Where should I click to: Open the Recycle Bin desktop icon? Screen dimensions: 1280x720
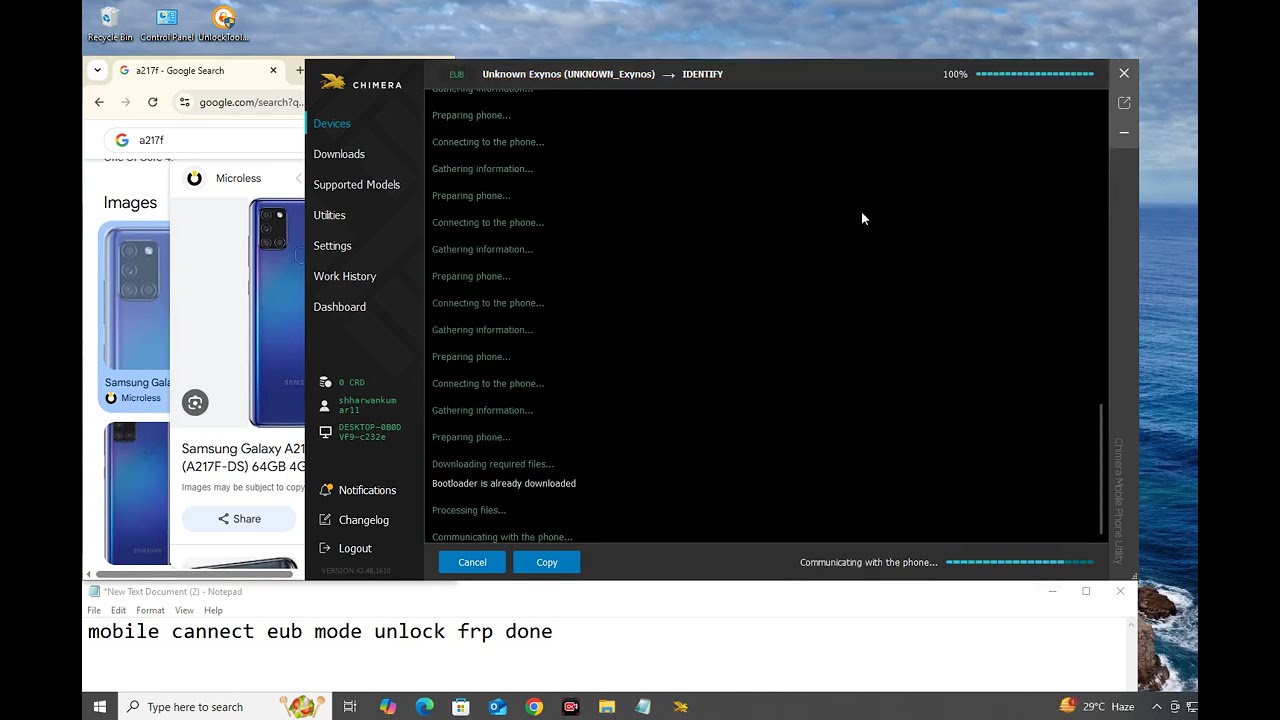[x=110, y=24]
